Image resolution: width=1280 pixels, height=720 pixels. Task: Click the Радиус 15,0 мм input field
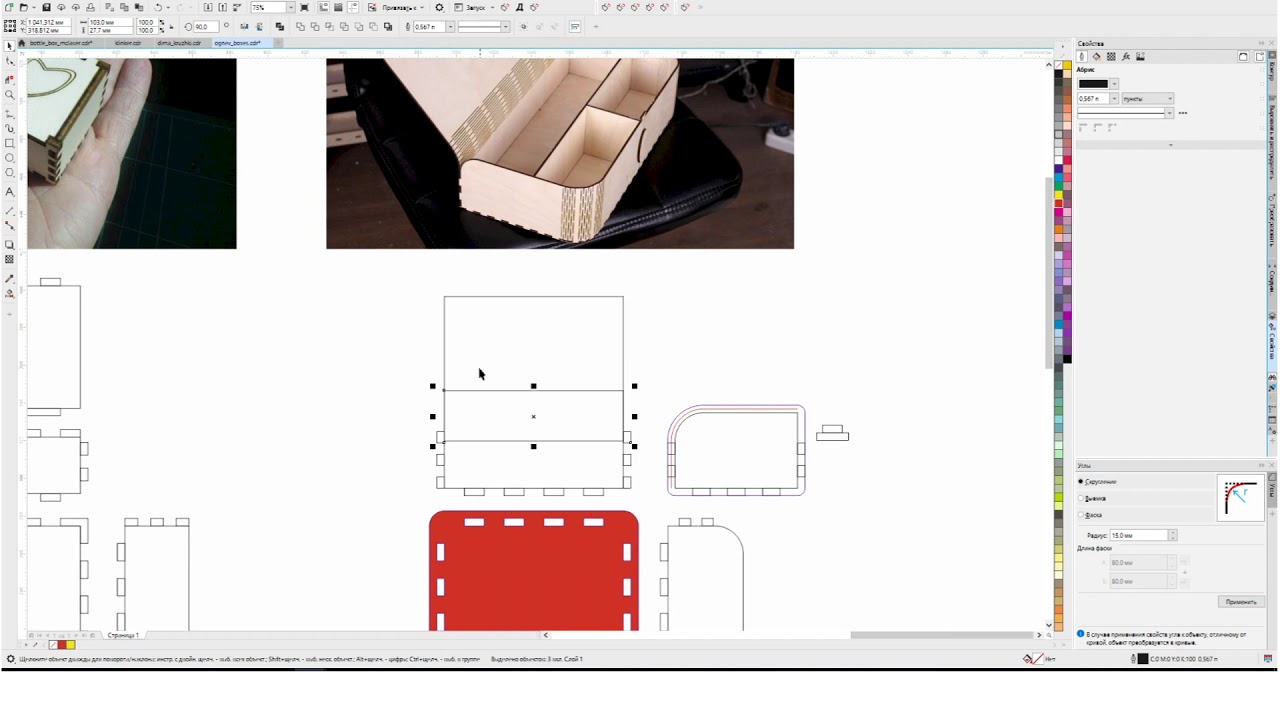pyautogui.click(x=1138, y=536)
